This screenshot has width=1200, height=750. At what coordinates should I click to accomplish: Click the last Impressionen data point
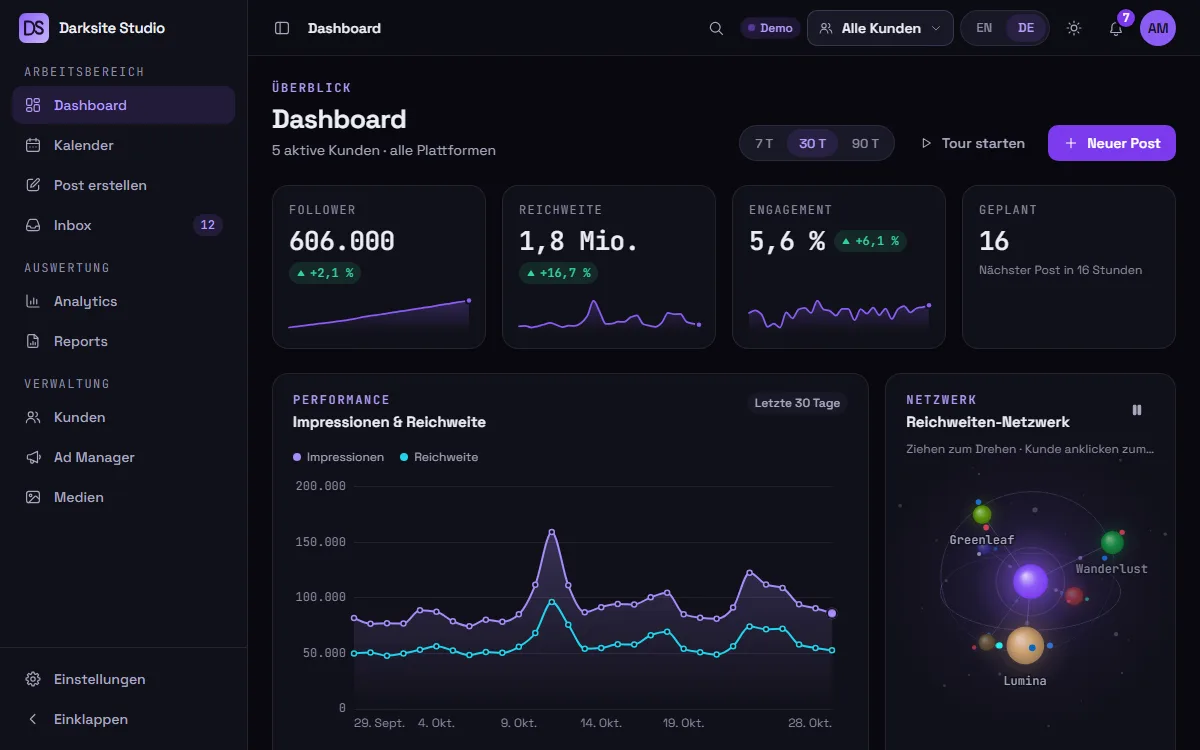point(832,613)
